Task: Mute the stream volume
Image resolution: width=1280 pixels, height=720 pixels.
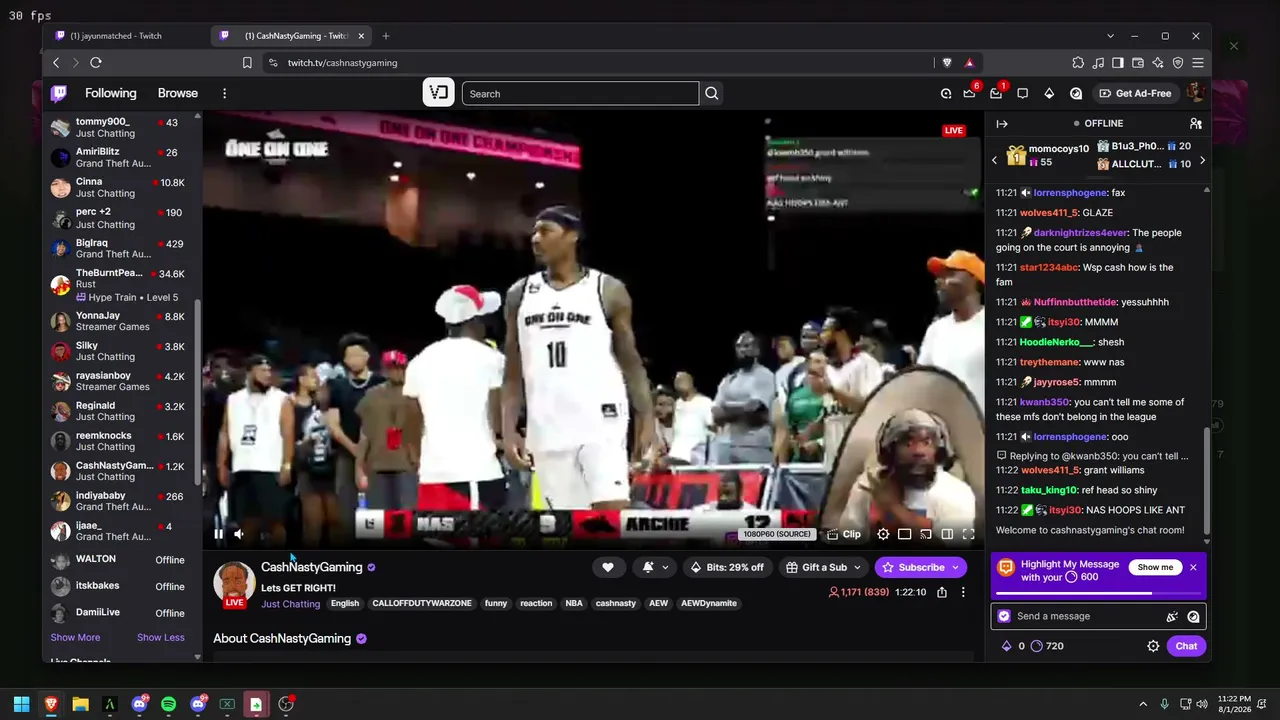Action: pyautogui.click(x=239, y=534)
